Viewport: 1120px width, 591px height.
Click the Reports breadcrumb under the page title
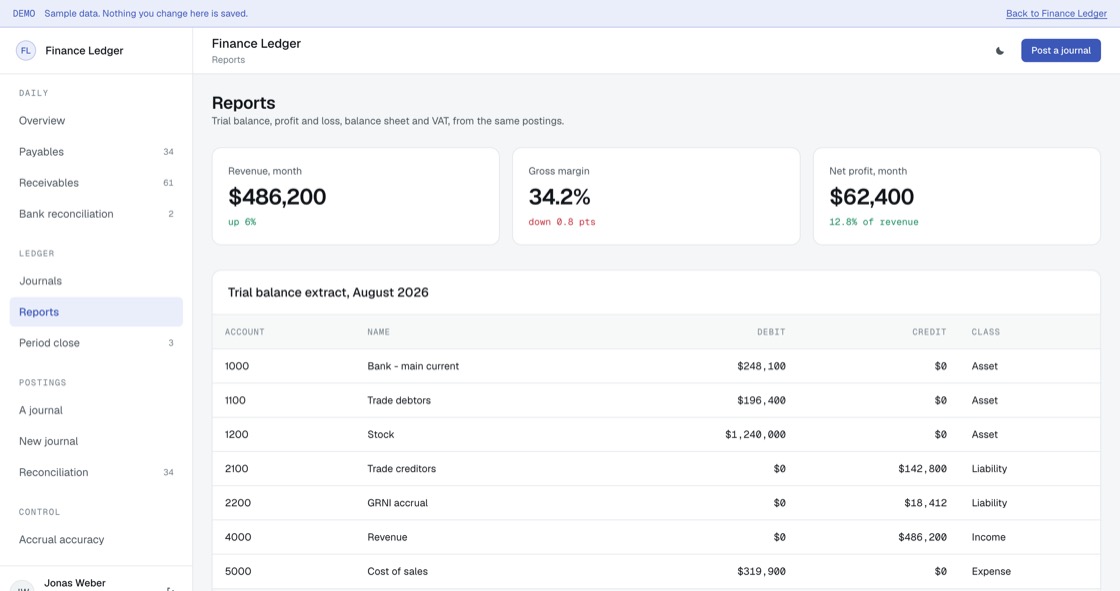pyautogui.click(x=228, y=60)
